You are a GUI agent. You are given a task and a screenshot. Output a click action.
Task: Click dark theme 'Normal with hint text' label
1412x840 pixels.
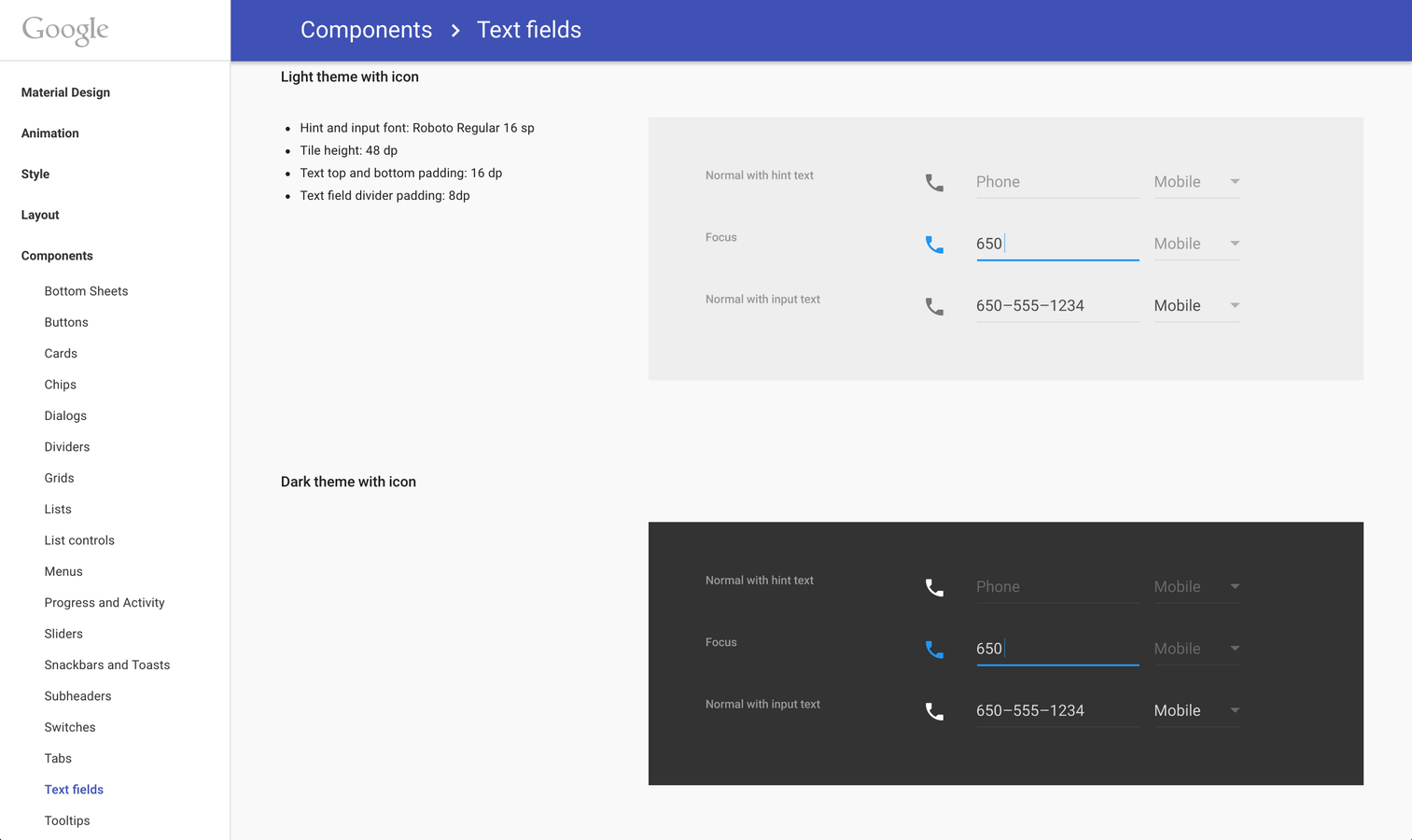(x=760, y=581)
